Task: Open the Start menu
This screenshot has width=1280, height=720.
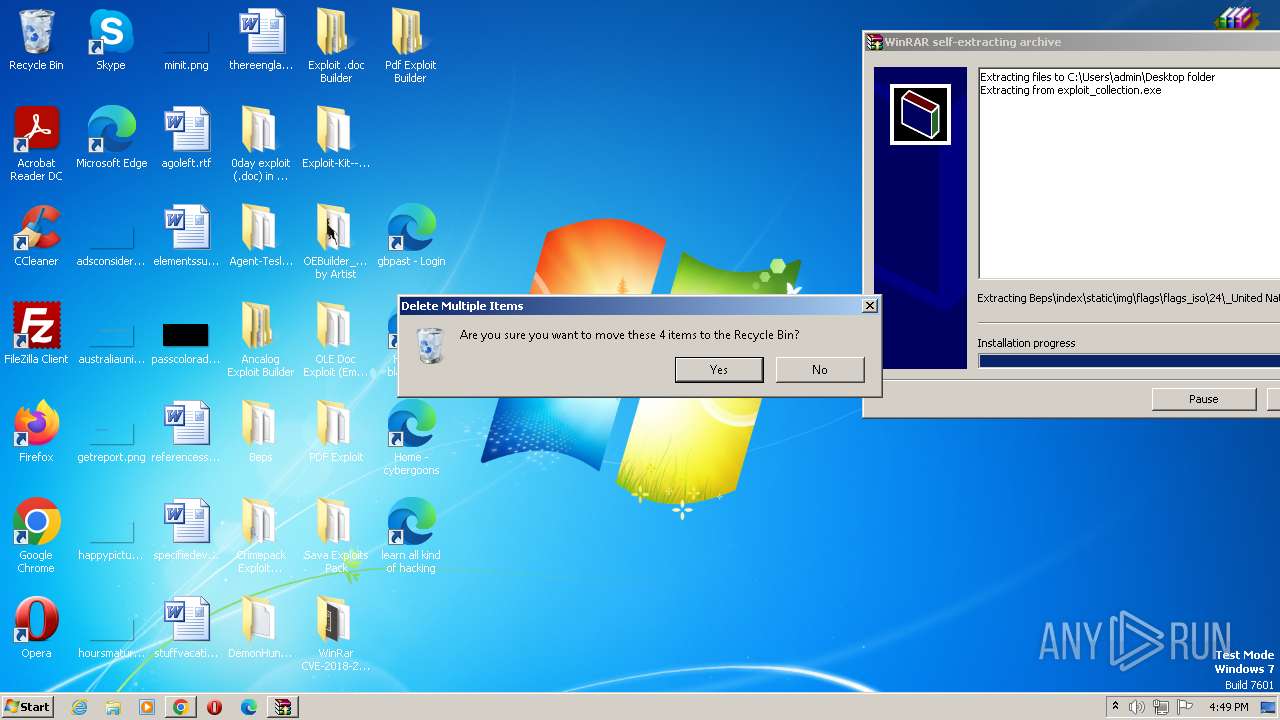Action: pyautogui.click(x=28, y=706)
